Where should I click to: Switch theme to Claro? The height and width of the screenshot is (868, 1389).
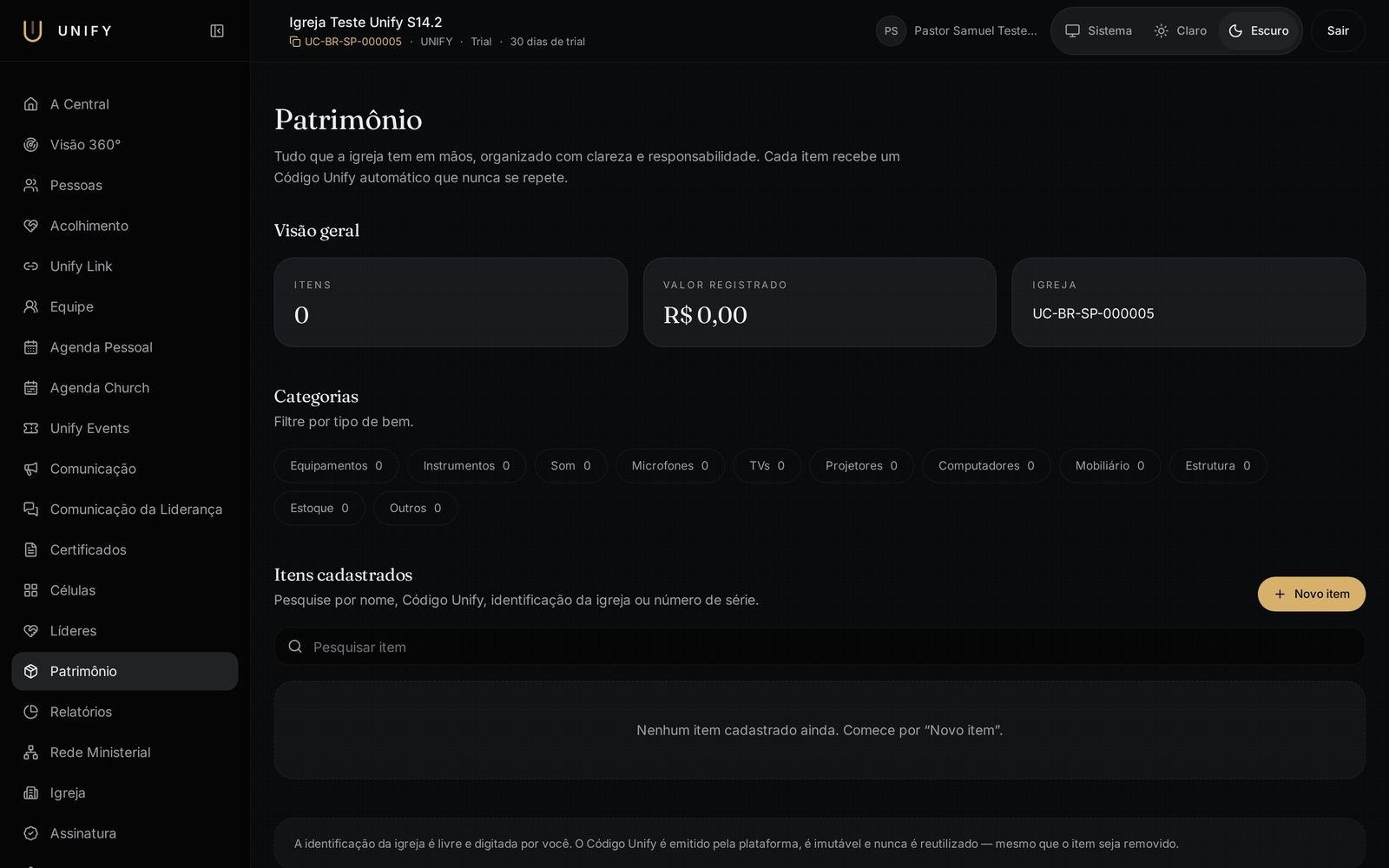[x=1180, y=31]
